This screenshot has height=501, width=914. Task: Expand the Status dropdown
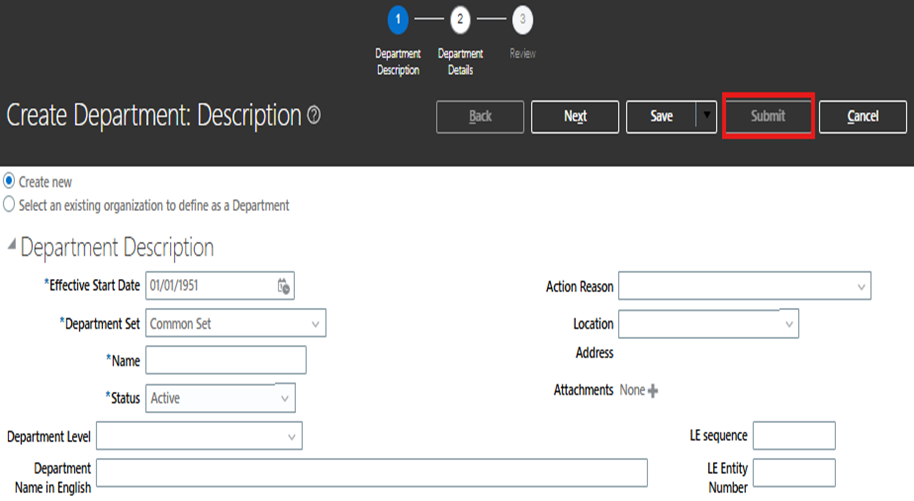click(284, 398)
